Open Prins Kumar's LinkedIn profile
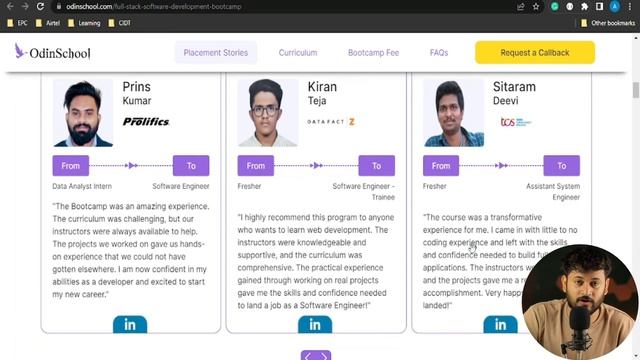This screenshot has height=360, width=640. click(x=130, y=324)
